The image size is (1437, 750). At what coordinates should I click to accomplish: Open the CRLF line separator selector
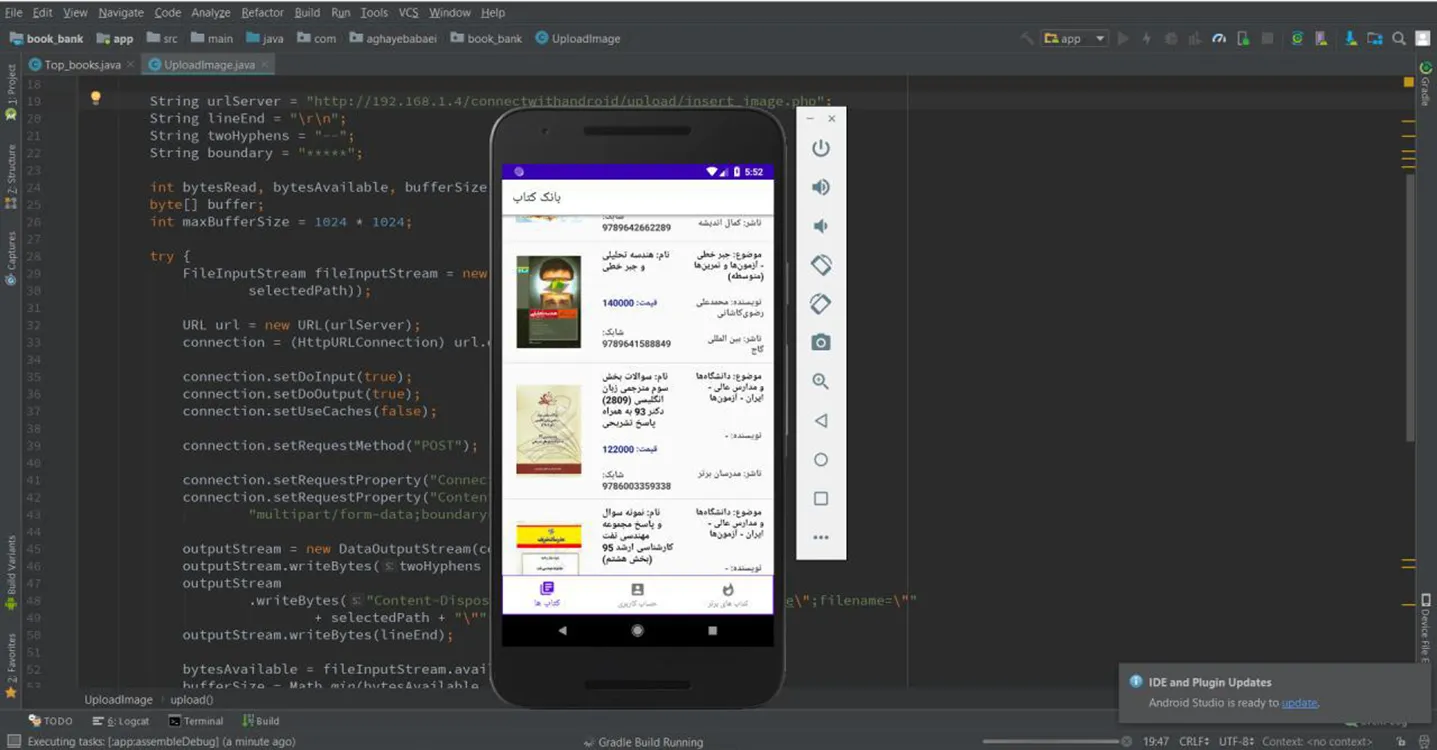1194,742
